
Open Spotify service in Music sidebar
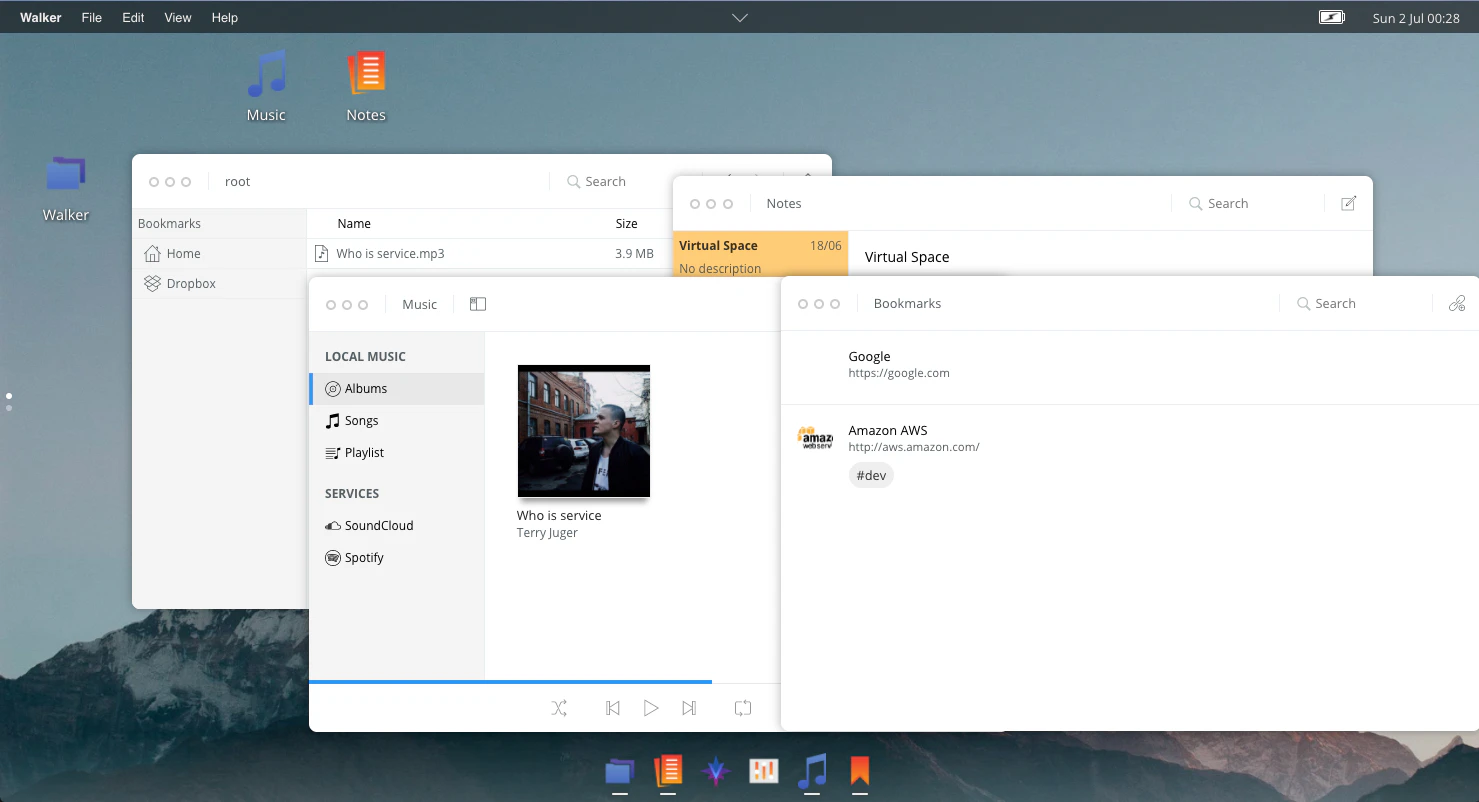364,558
